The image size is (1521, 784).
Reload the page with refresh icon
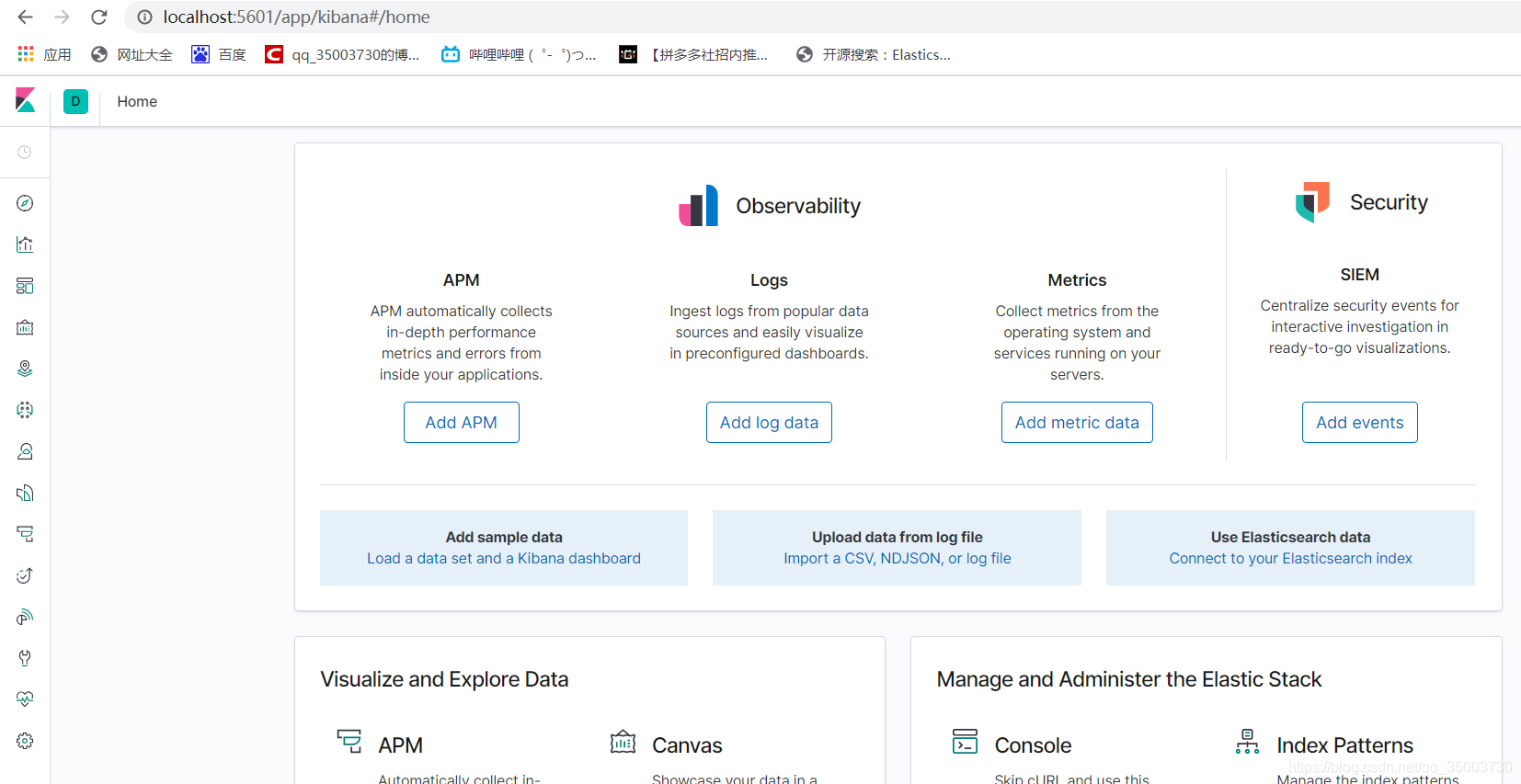coord(99,17)
